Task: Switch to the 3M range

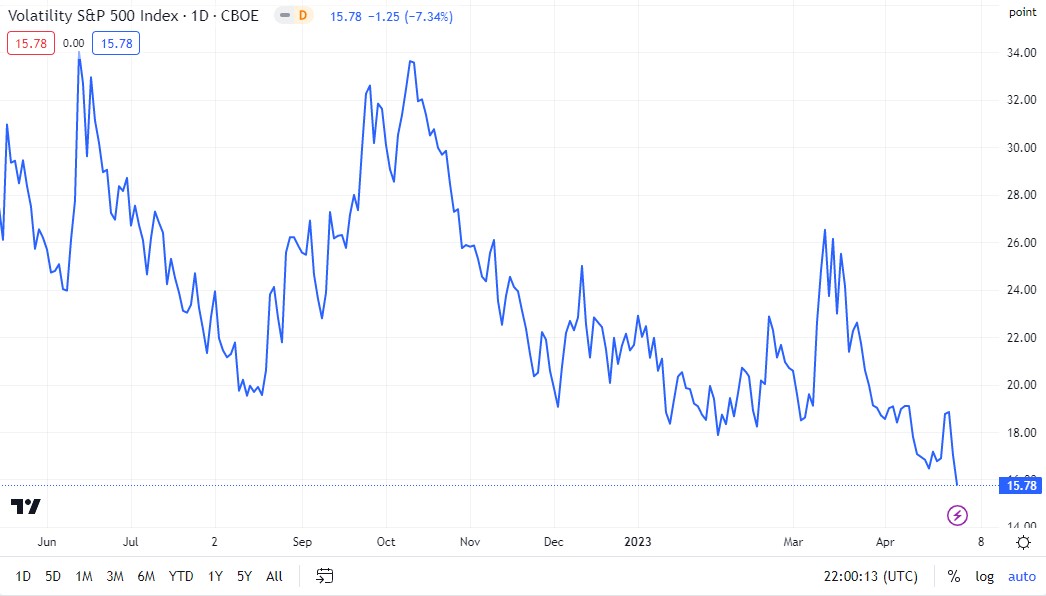Action: tap(115, 576)
